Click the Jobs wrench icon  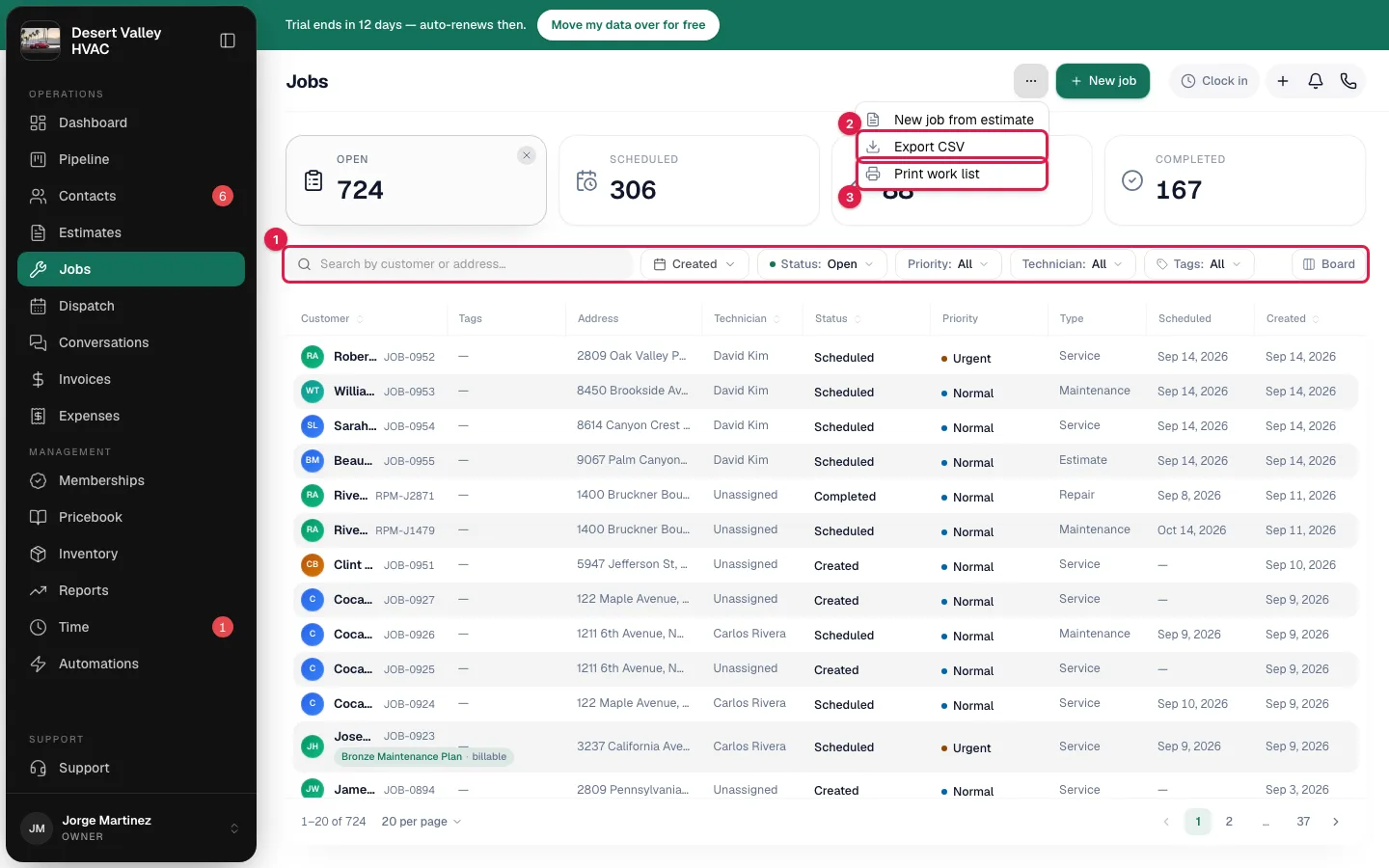click(x=39, y=269)
